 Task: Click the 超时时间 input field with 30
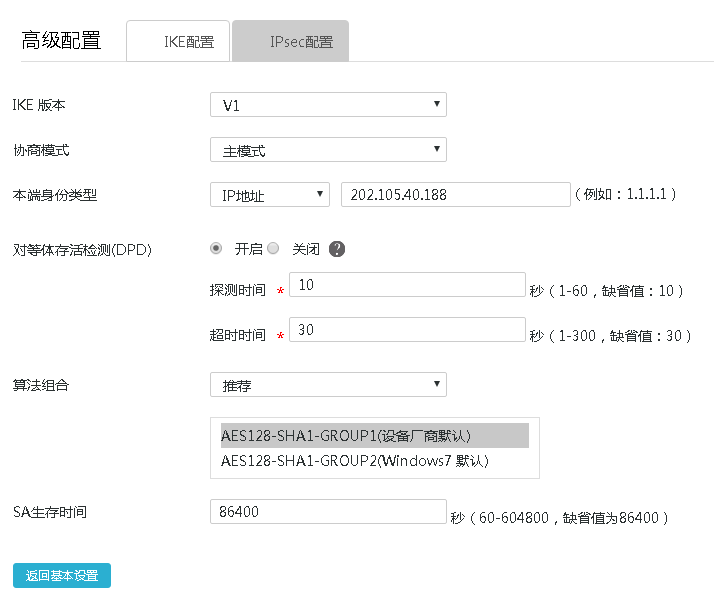coord(408,330)
